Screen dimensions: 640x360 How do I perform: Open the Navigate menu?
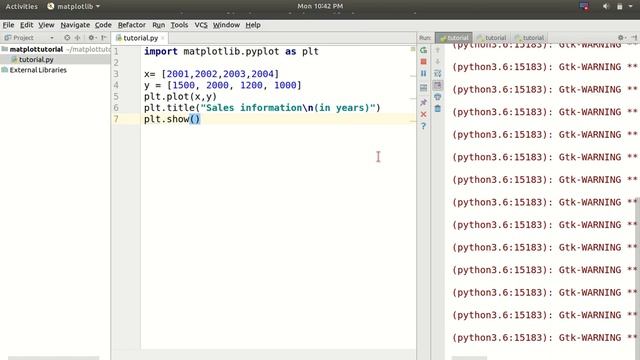[x=75, y=25]
